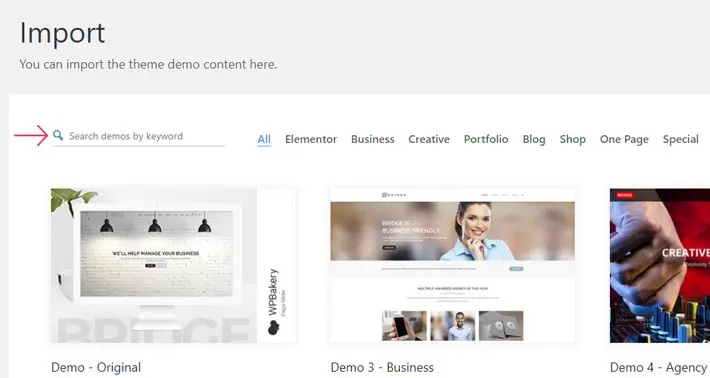Focus the Search demos by keyword field

click(139, 136)
